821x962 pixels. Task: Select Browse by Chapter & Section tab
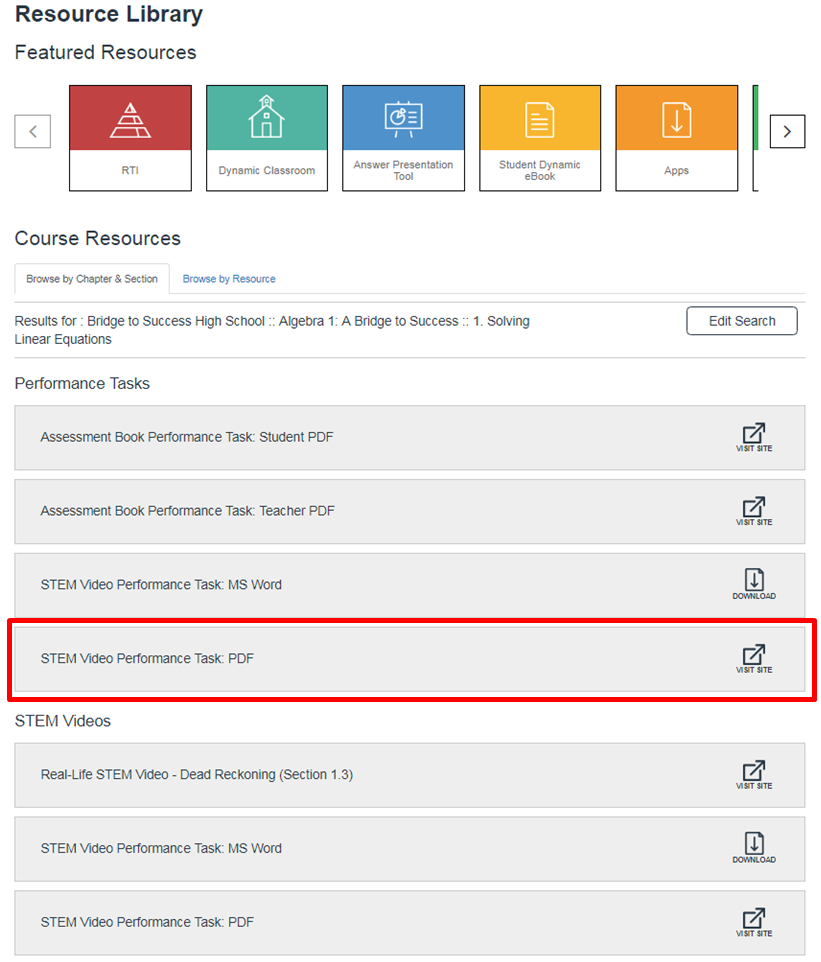92,279
